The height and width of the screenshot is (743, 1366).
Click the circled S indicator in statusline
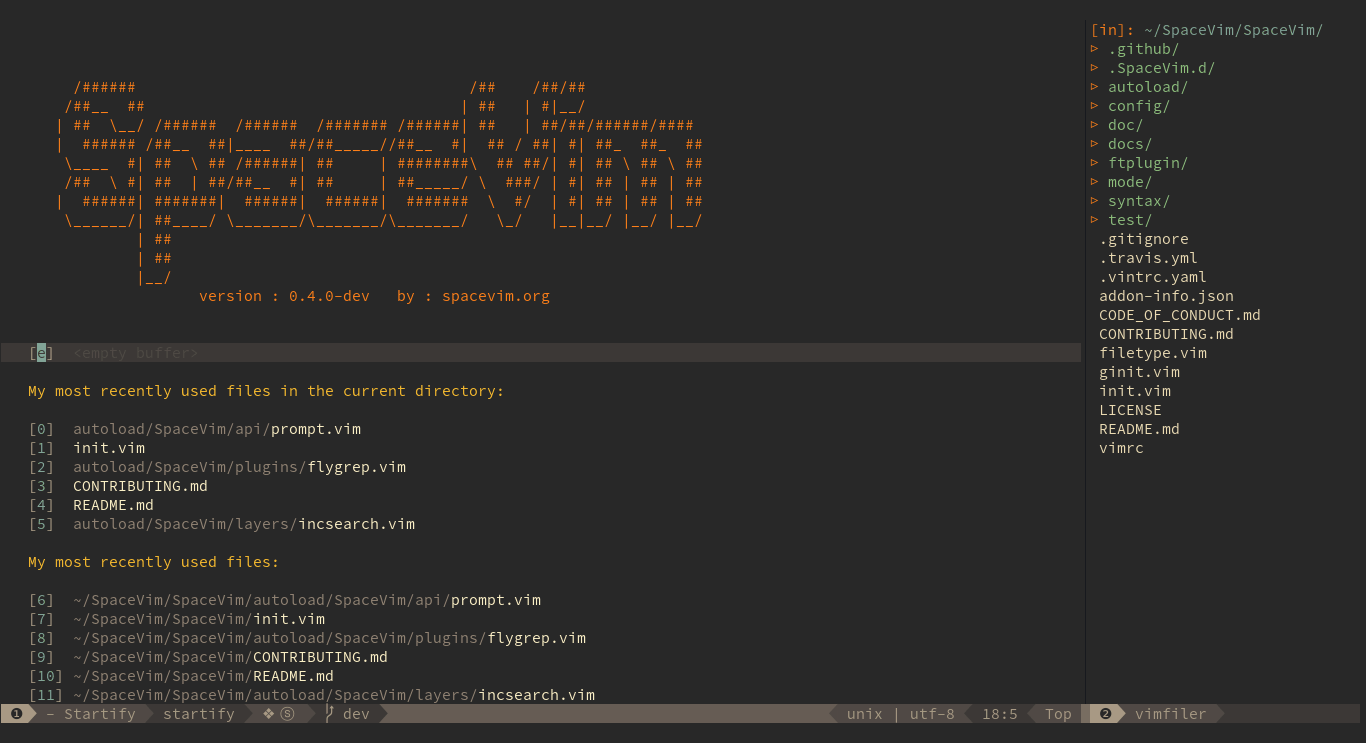point(287,714)
